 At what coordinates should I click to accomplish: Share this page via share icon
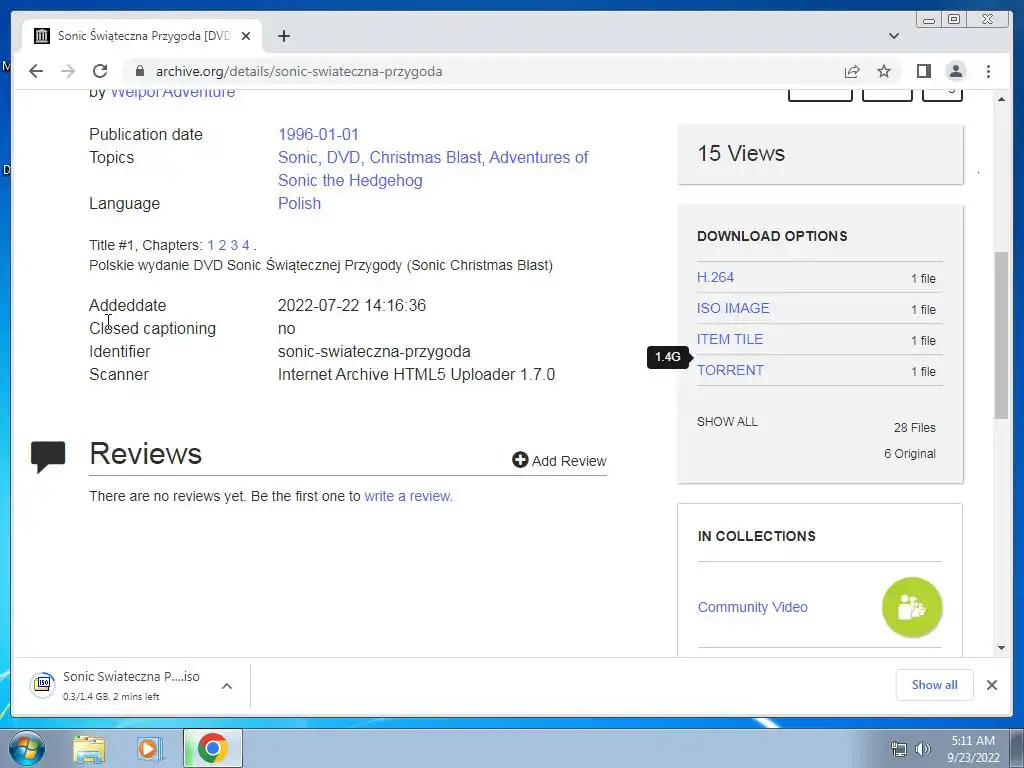852,71
